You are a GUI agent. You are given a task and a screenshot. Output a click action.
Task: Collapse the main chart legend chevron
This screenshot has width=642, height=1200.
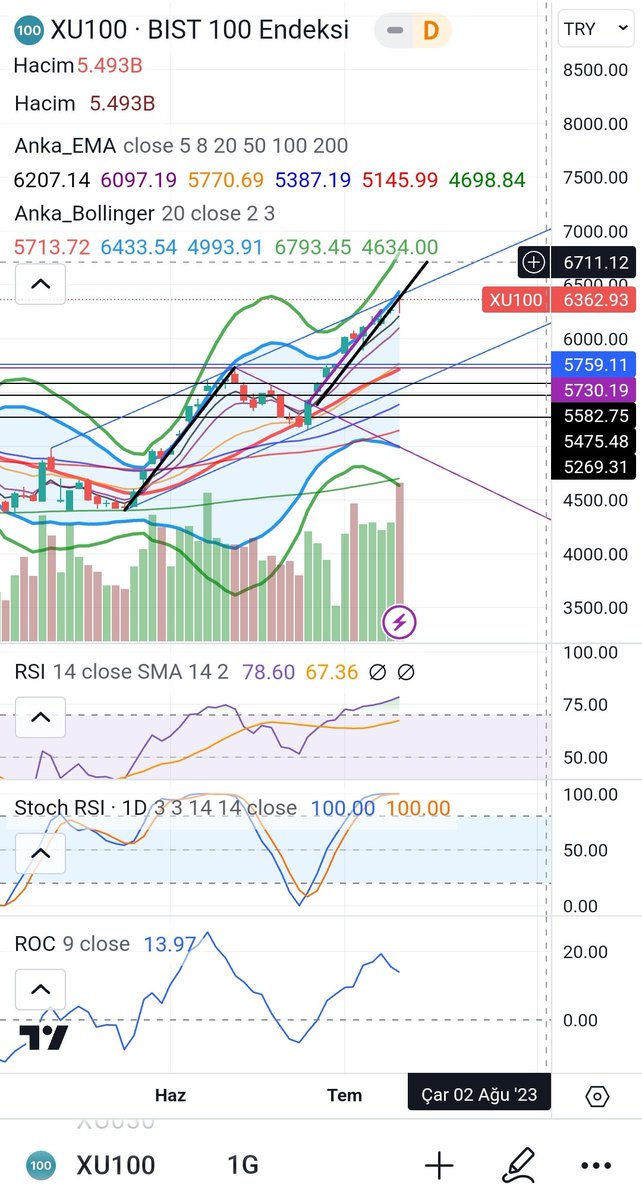(40, 284)
